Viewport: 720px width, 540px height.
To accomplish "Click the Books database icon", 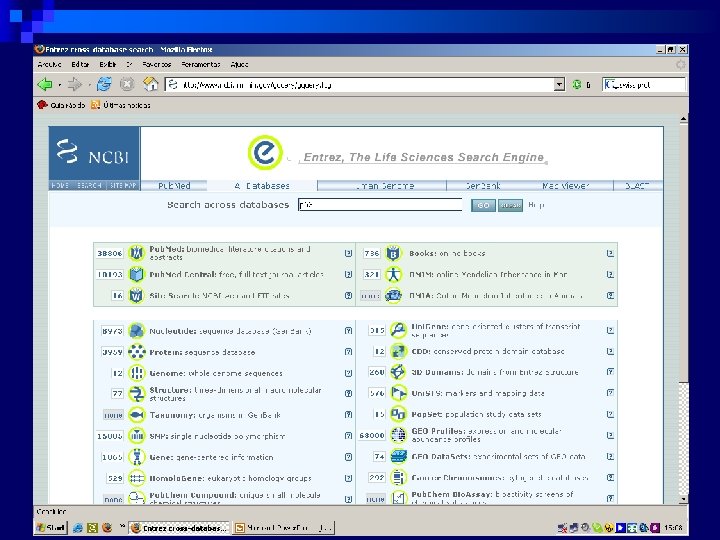I will [x=395, y=253].
